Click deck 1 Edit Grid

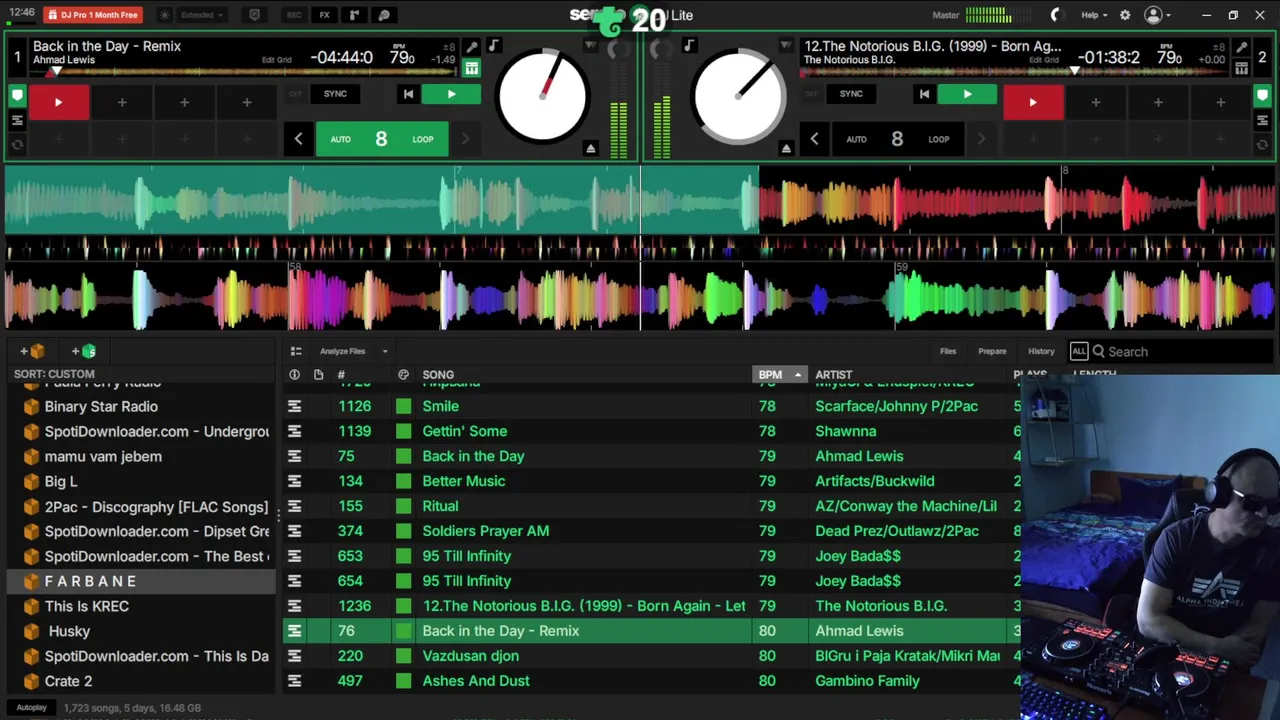(x=277, y=60)
